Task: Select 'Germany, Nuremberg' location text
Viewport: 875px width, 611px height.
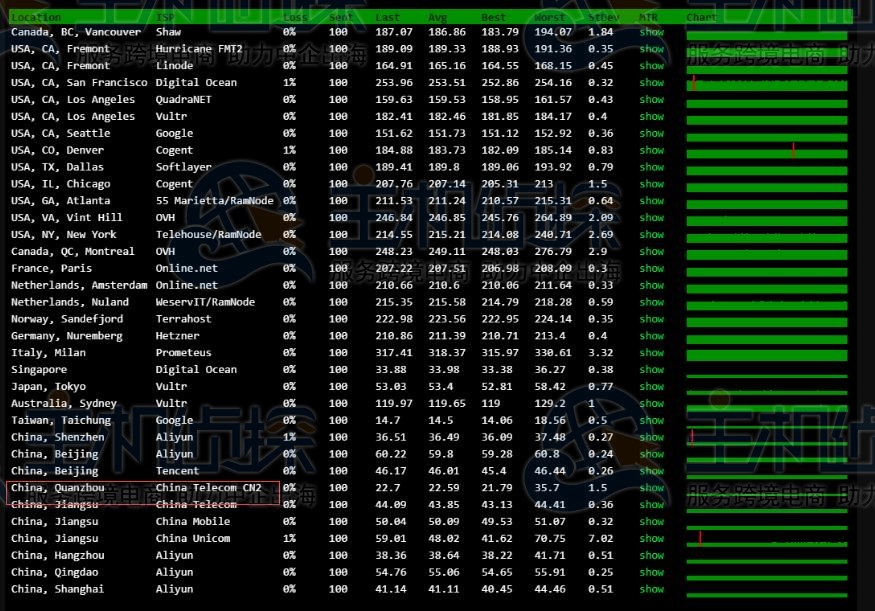Action: pos(66,335)
